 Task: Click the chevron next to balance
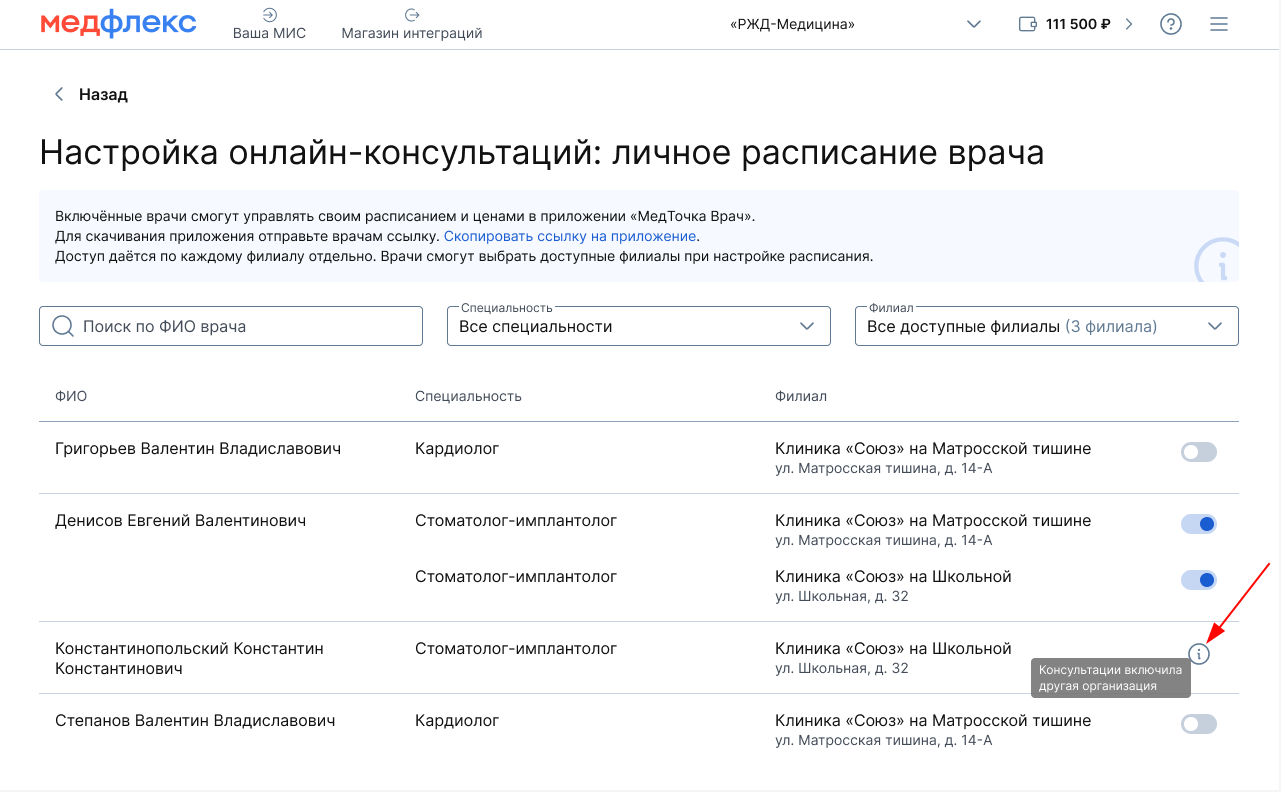pyautogui.click(x=1129, y=24)
